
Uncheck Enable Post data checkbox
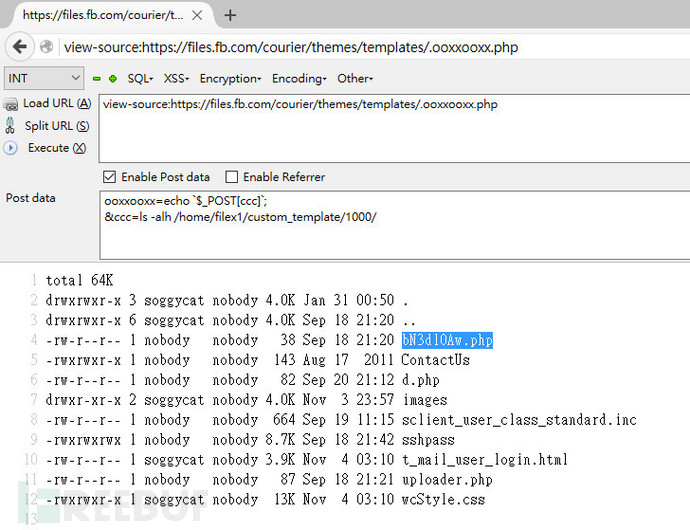(x=109, y=177)
